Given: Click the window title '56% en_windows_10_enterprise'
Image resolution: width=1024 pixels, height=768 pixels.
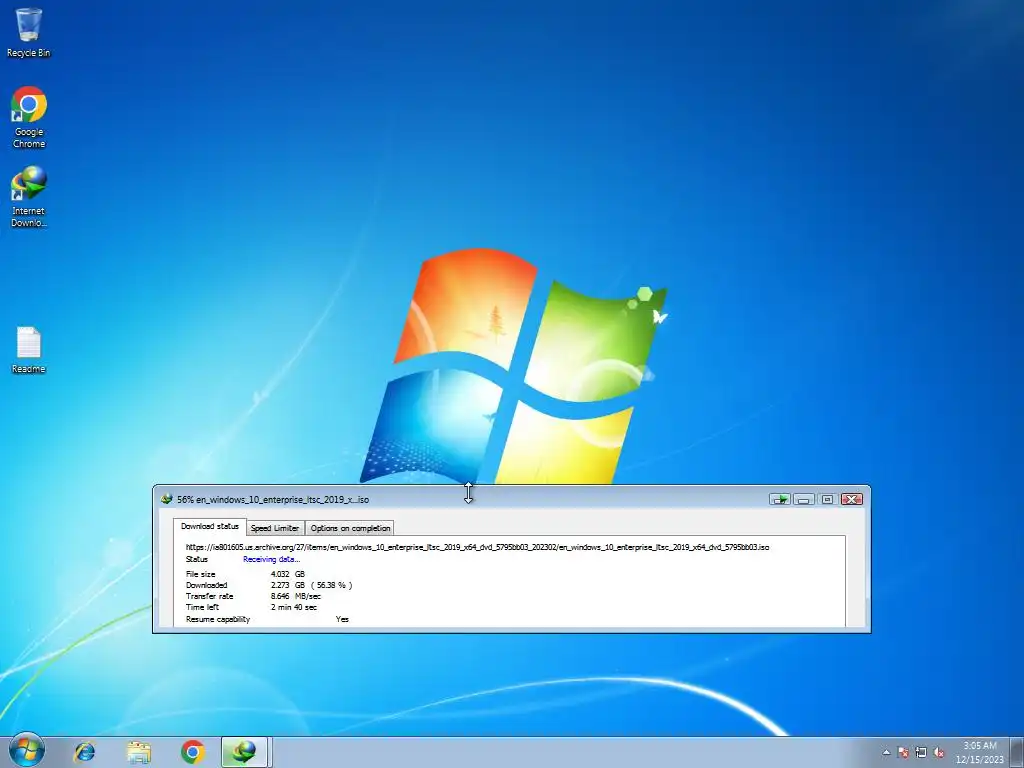Looking at the screenshot, I should tap(273, 500).
